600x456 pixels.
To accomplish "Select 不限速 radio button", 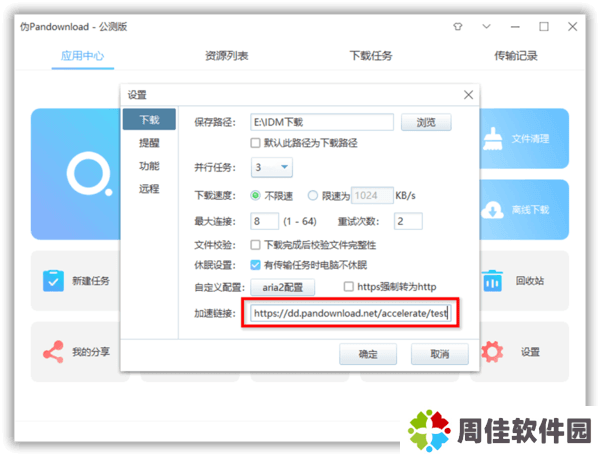I will [255, 195].
